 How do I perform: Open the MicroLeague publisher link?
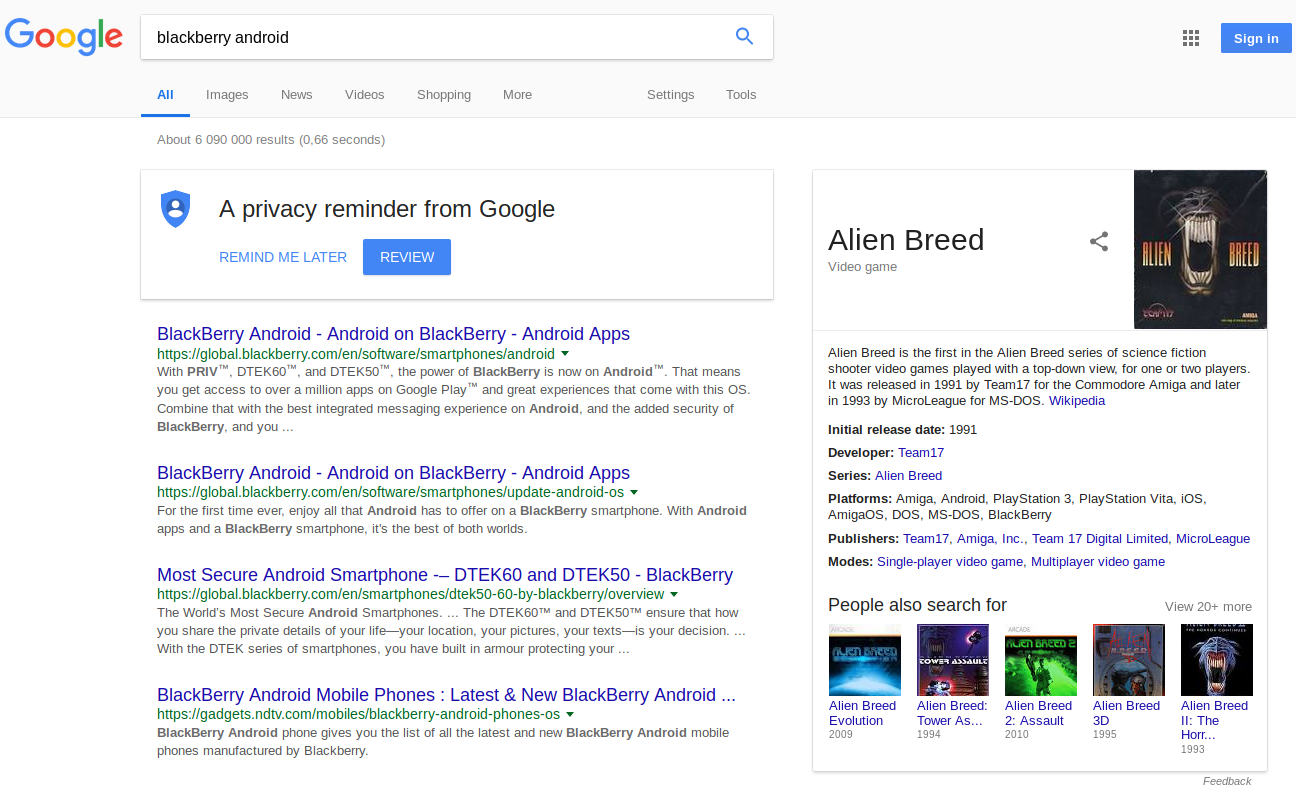[1213, 539]
